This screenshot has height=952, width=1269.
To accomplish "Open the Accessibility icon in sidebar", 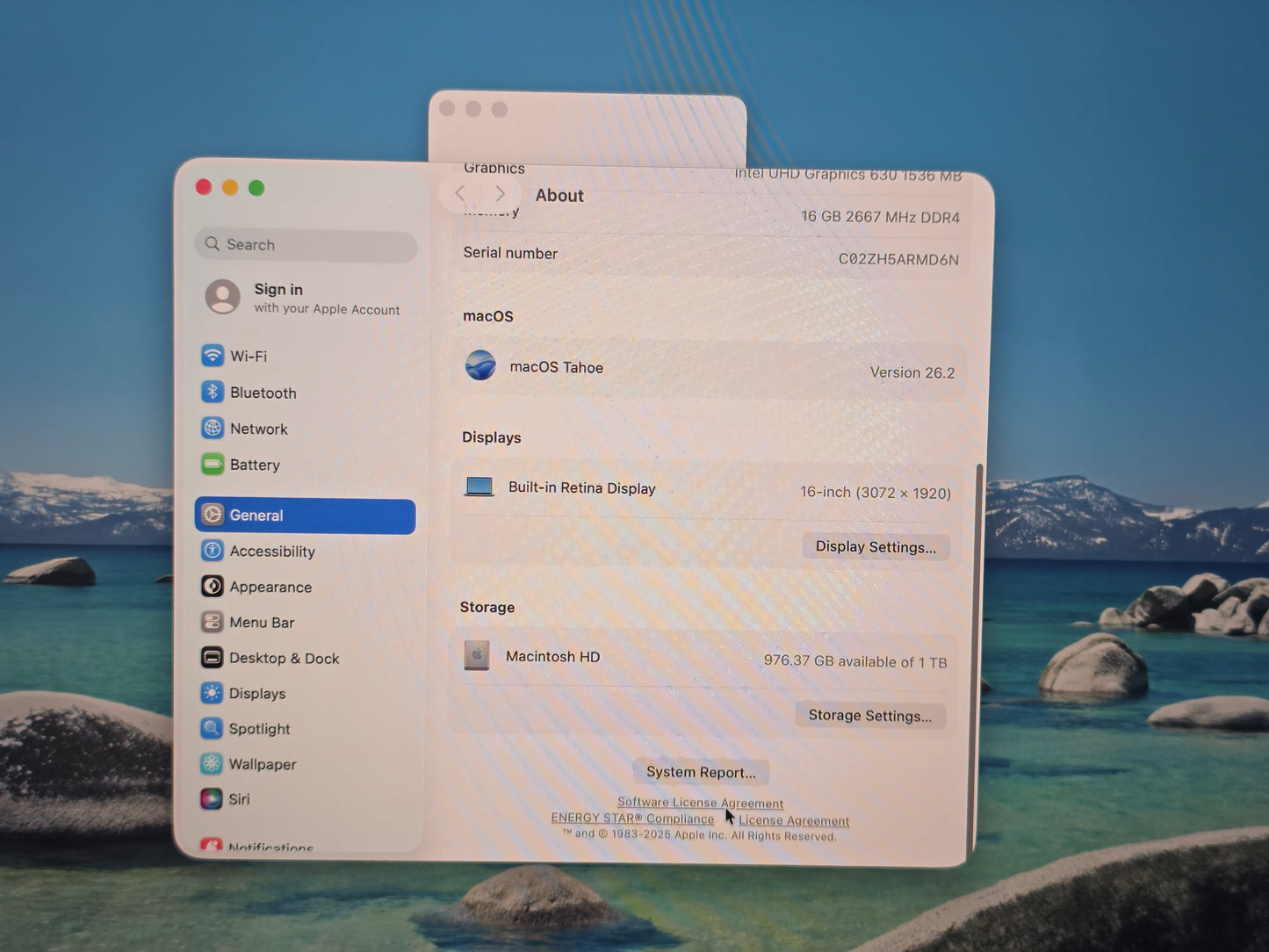I will tap(213, 551).
